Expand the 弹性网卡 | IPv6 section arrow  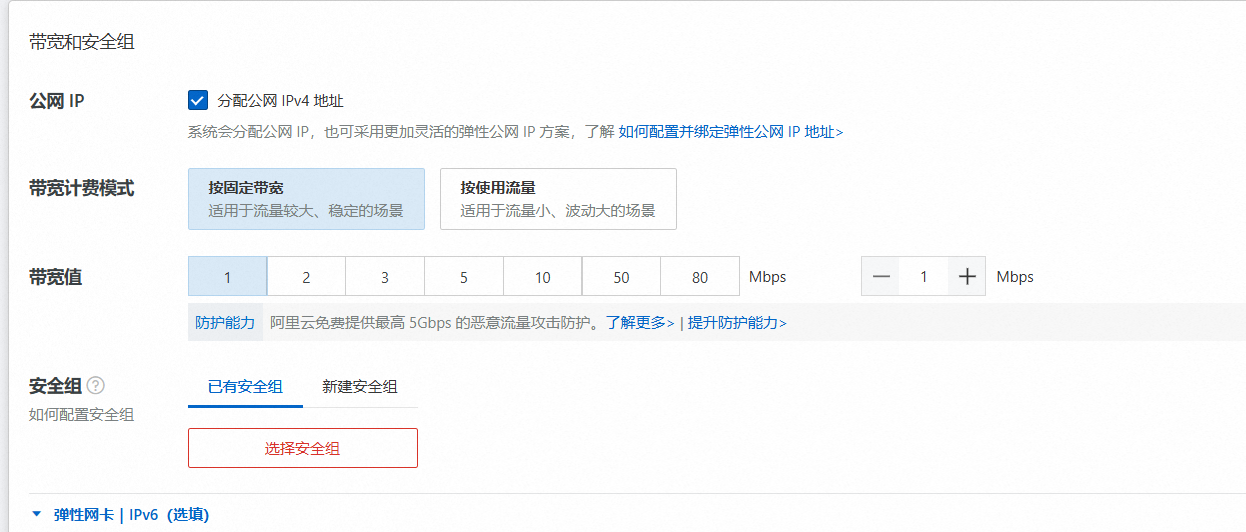click(x=37, y=514)
